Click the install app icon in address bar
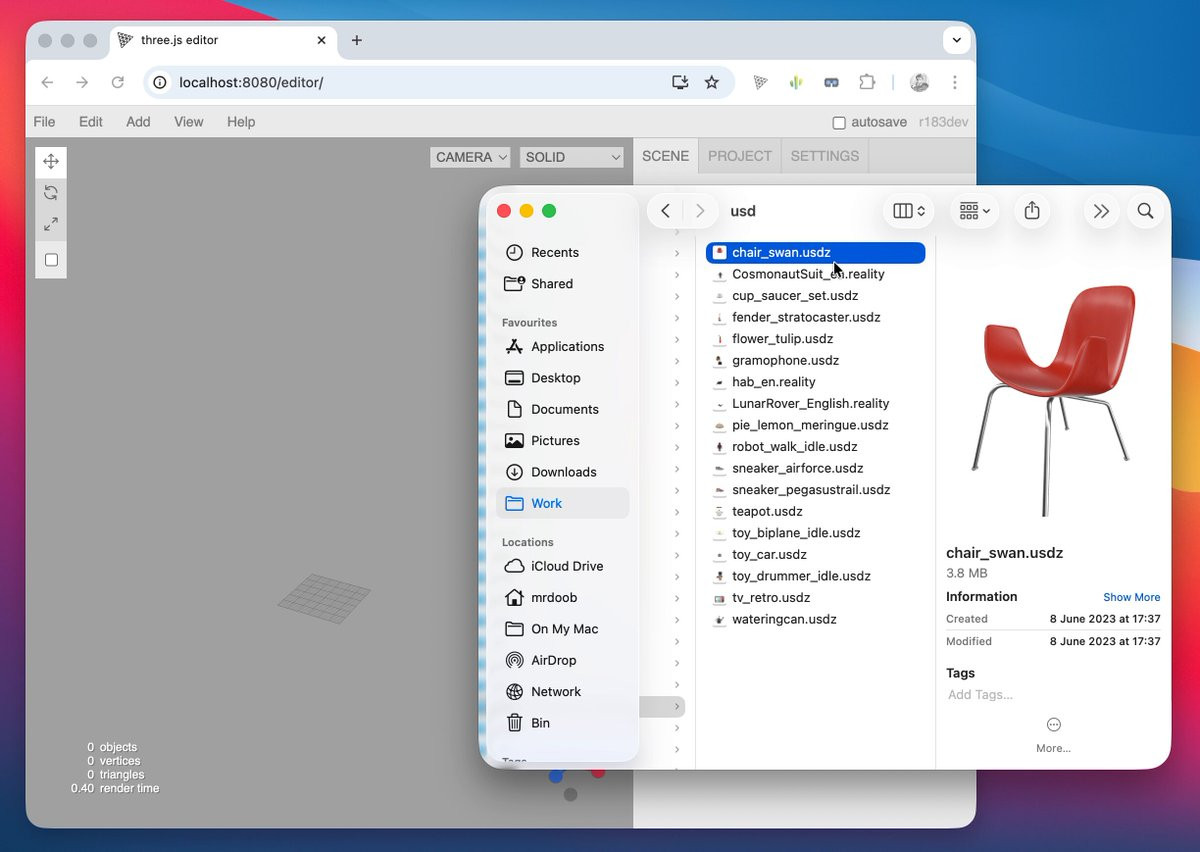 [680, 82]
